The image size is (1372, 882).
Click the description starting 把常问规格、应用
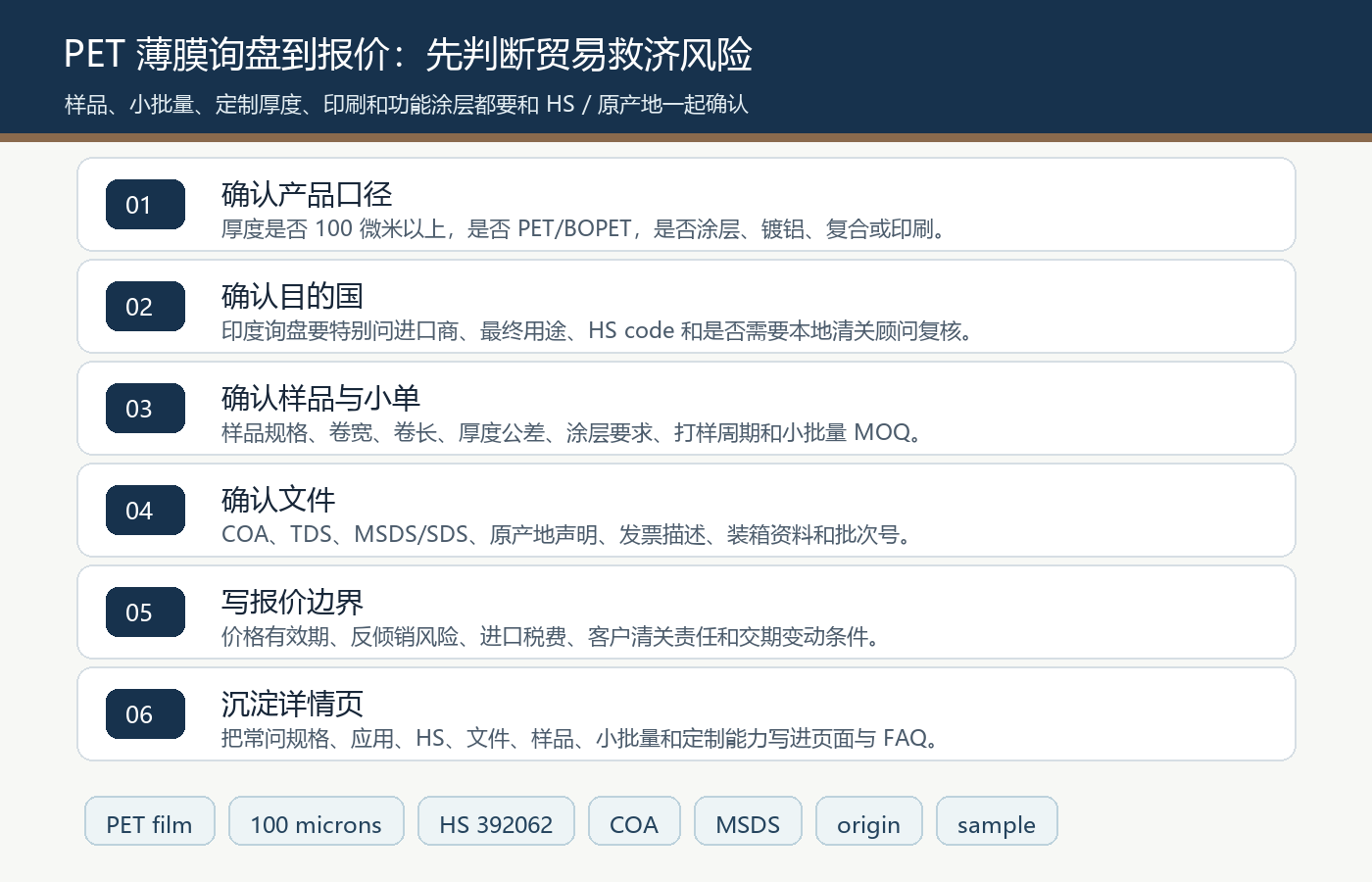point(582,739)
